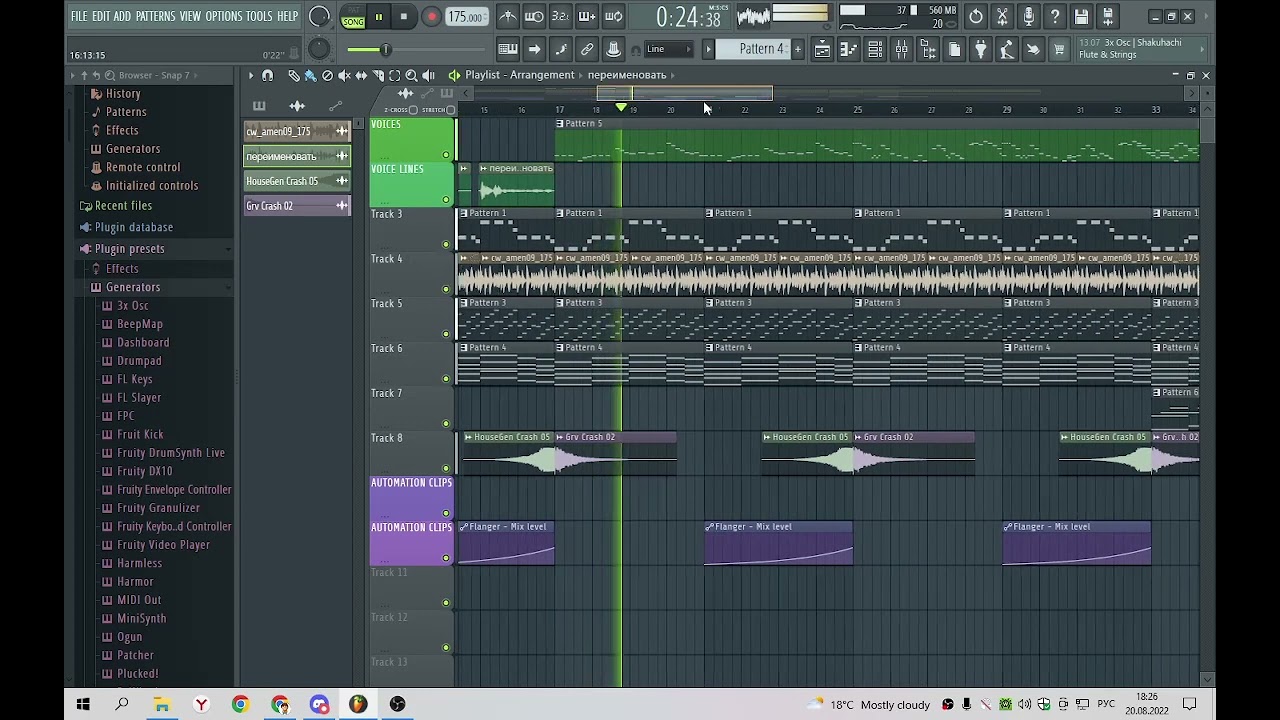This screenshot has width=1280, height=720.
Task: Click the shopping cart content library icon
Action: (1059, 49)
